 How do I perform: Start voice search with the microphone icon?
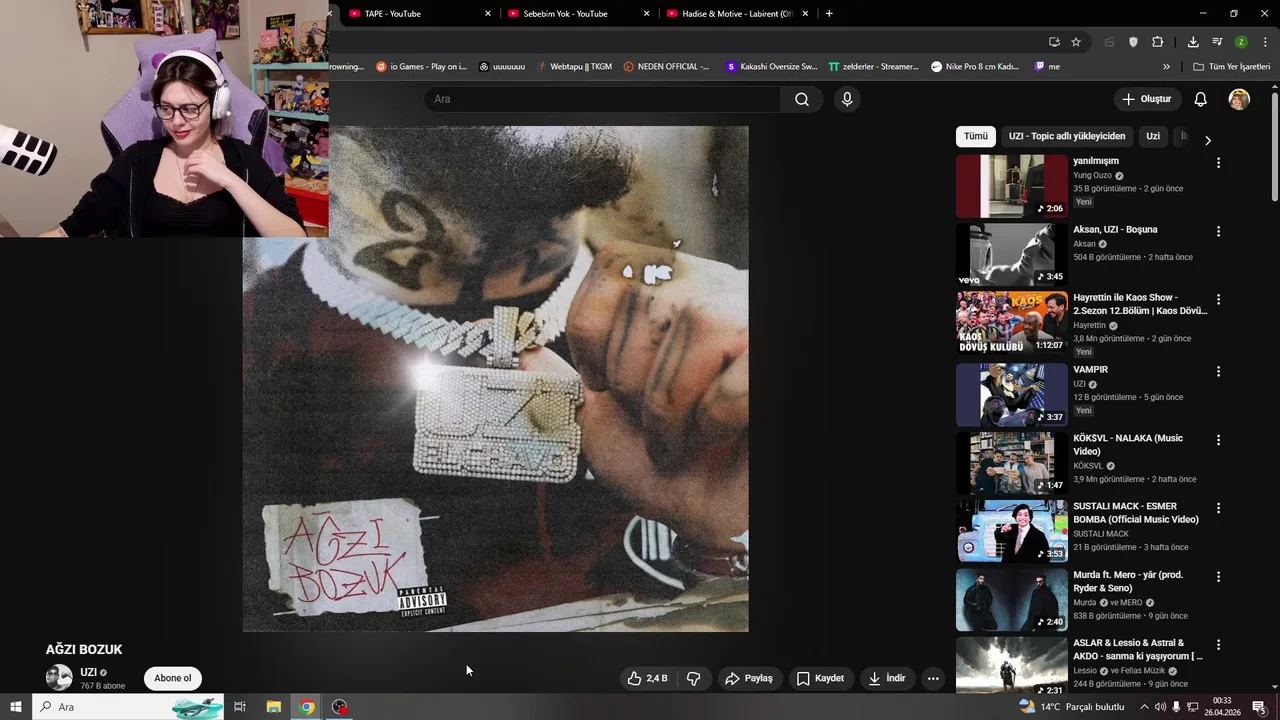[847, 99]
